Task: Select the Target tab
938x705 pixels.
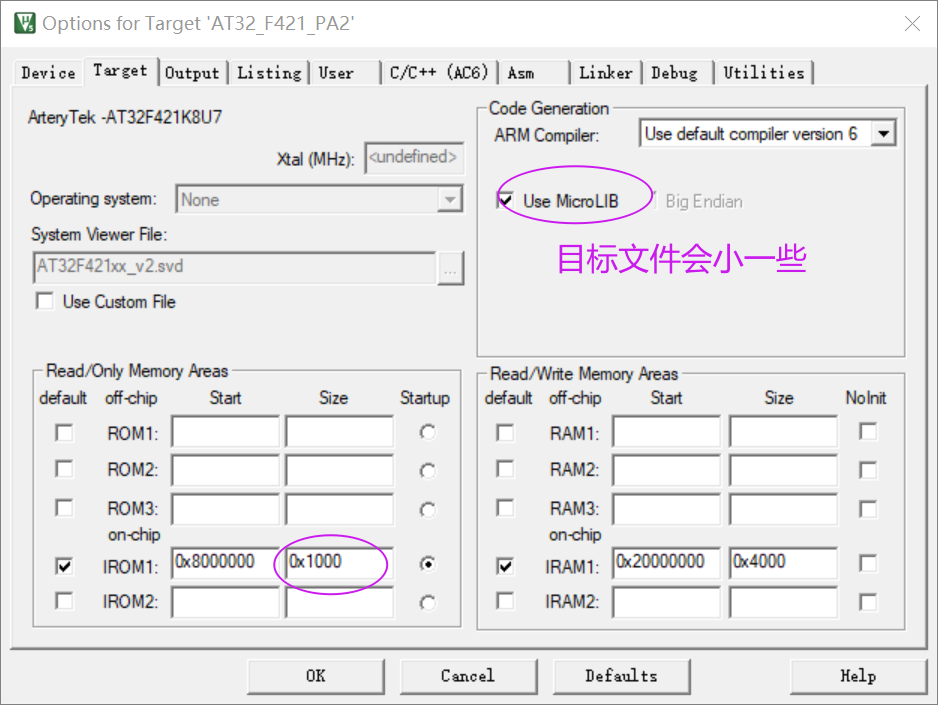Action: coord(120,71)
